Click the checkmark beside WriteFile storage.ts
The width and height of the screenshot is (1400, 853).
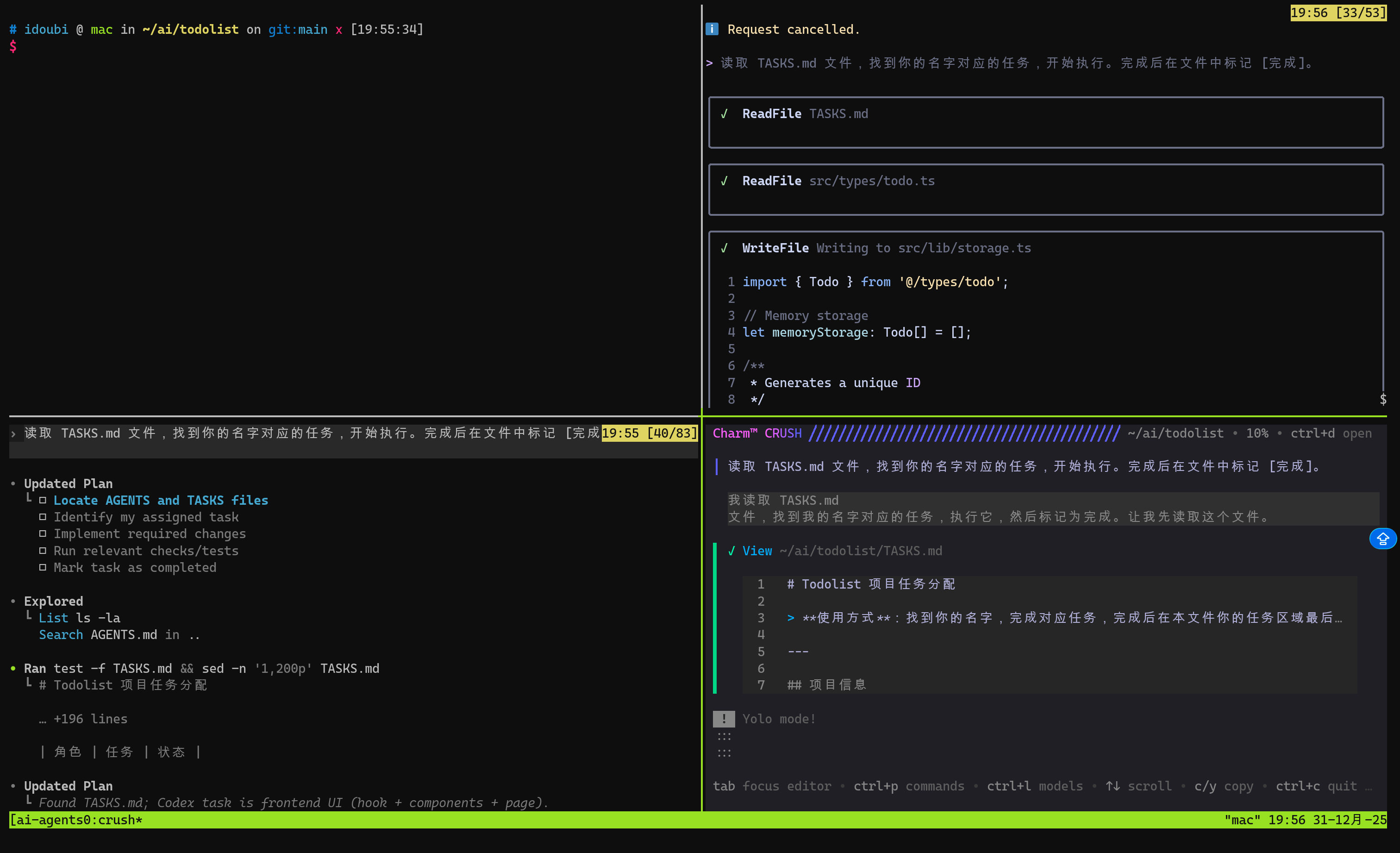tap(725, 248)
